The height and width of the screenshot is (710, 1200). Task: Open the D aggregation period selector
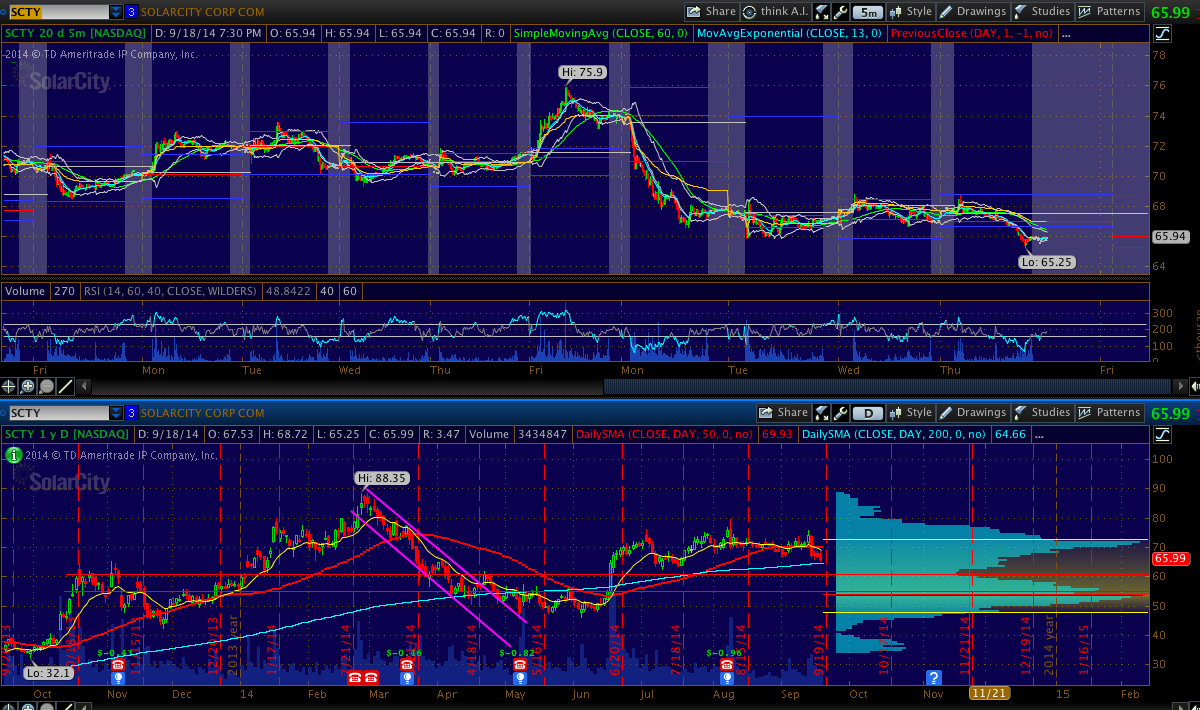(x=868, y=412)
